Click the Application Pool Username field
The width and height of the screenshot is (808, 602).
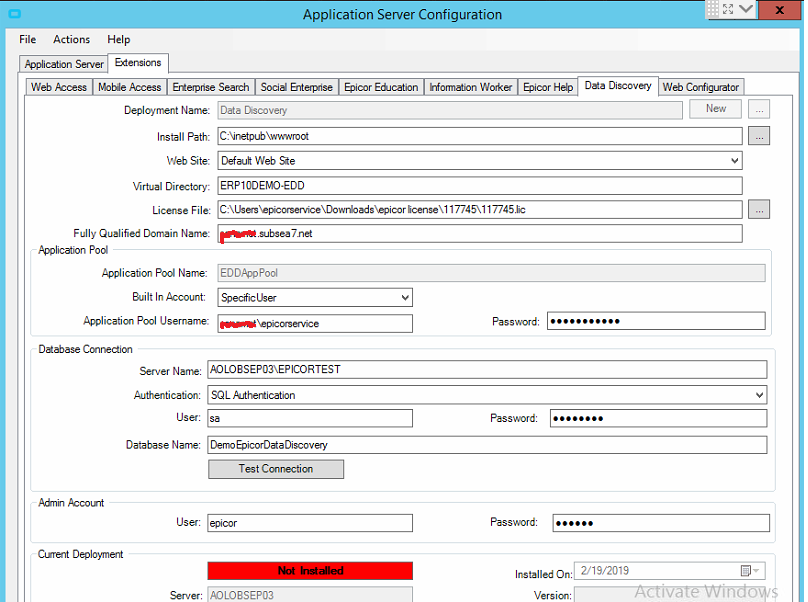coord(315,324)
